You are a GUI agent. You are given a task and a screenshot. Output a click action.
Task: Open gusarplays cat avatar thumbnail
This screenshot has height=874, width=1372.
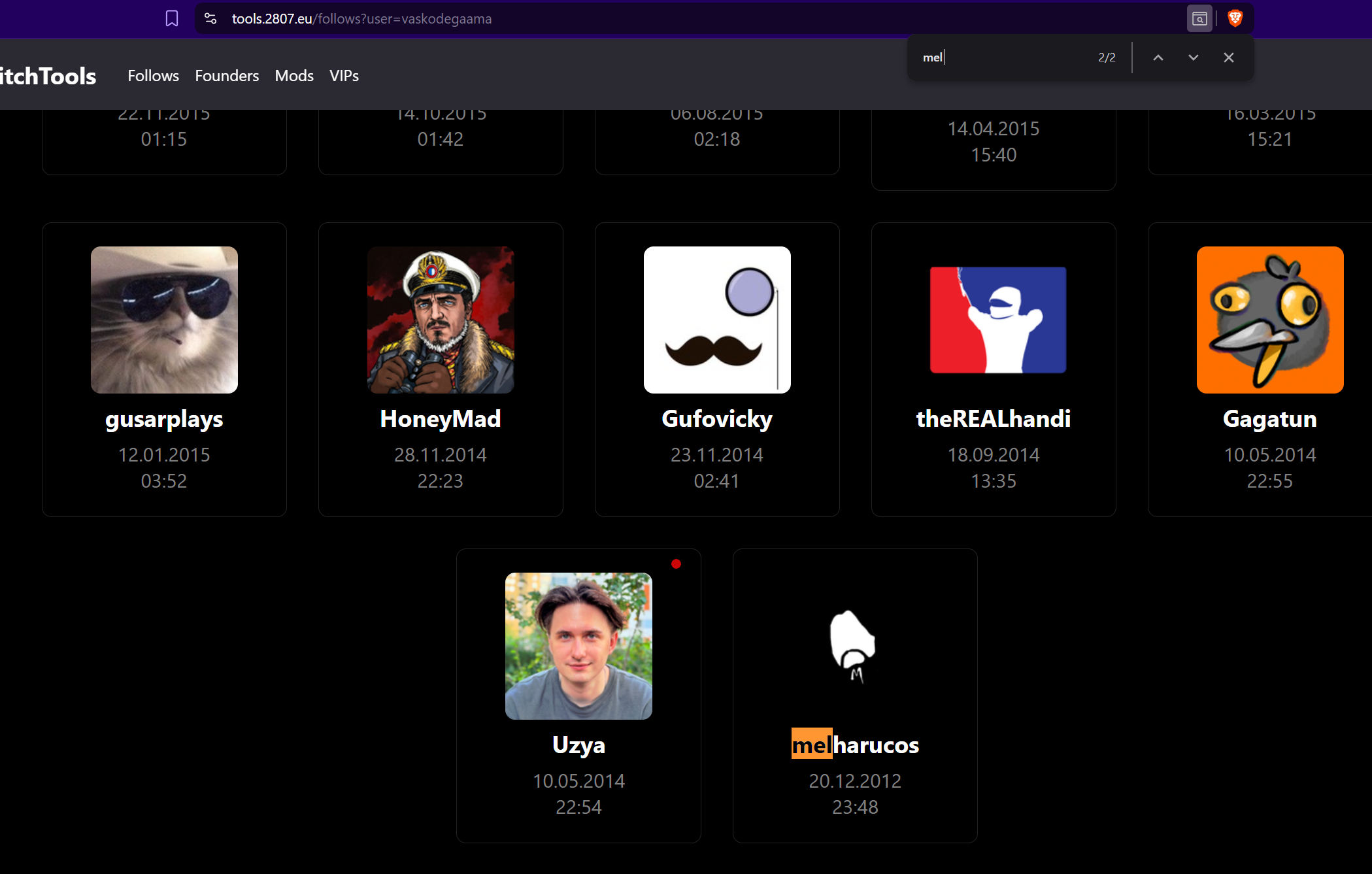coord(164,320)
